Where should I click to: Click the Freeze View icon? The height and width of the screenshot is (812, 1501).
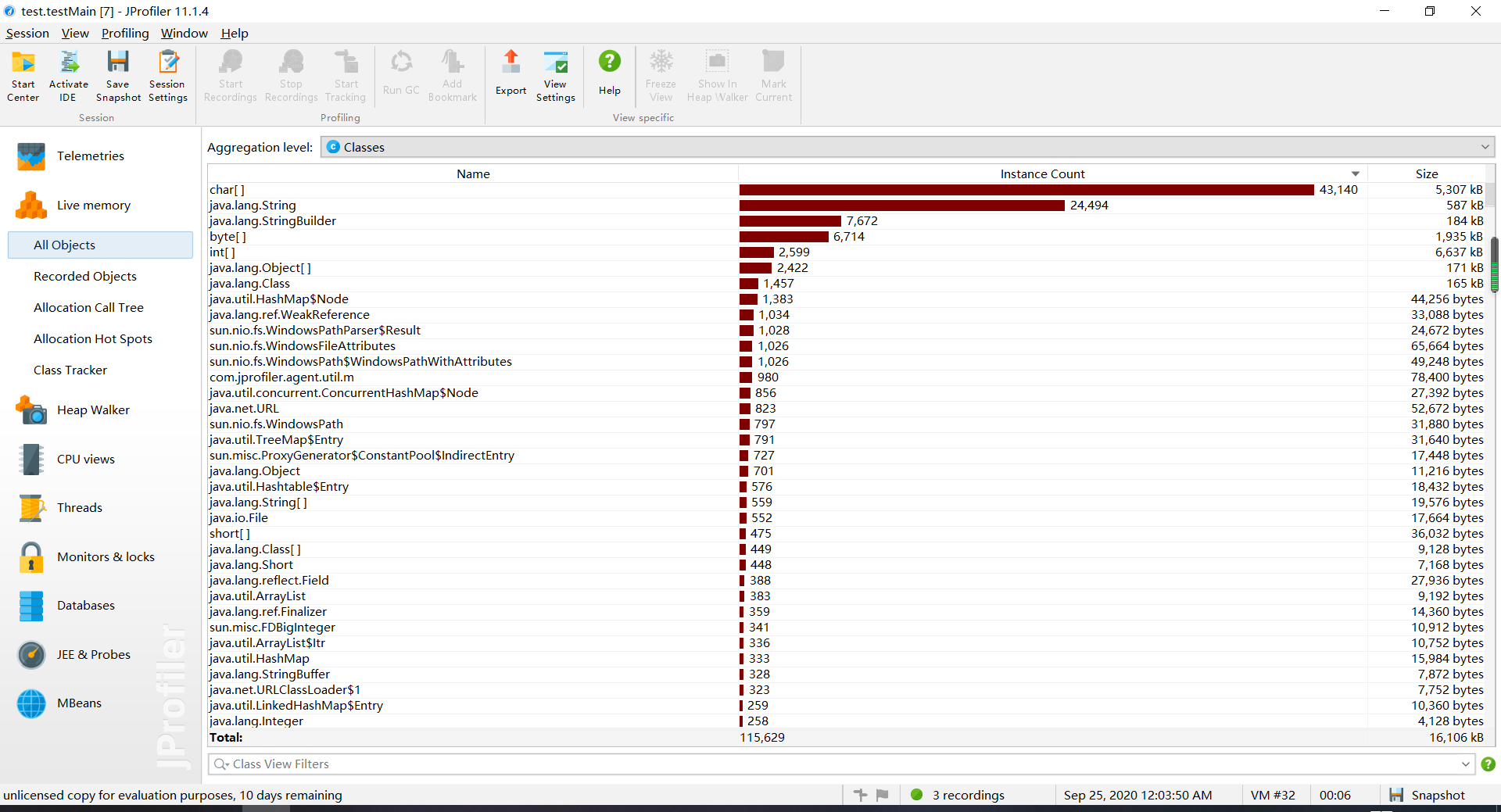[x=661, y=76]
